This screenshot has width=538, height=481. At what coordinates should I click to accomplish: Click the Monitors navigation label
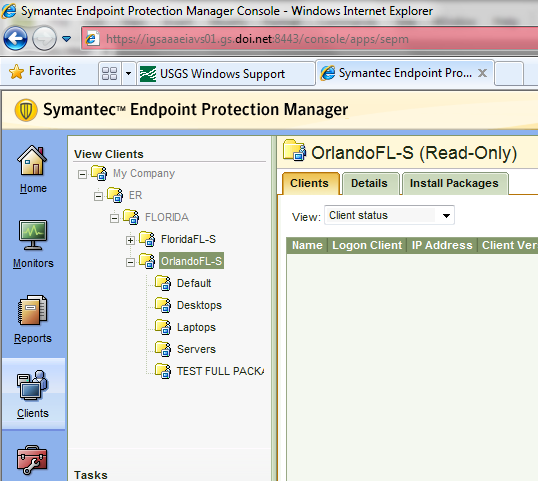coord(33,263)
